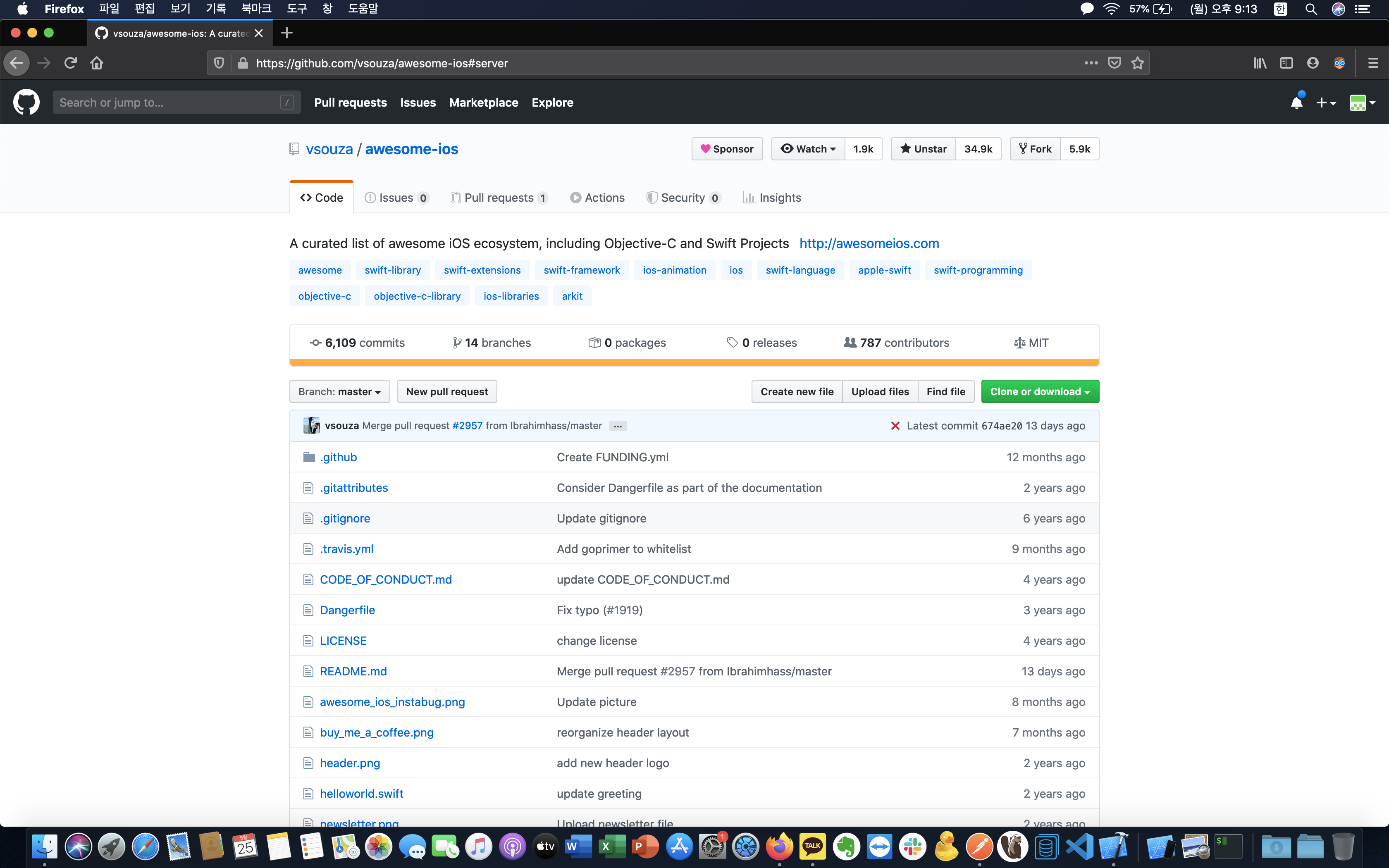Select the Code tab

click(x=322, y=198)
